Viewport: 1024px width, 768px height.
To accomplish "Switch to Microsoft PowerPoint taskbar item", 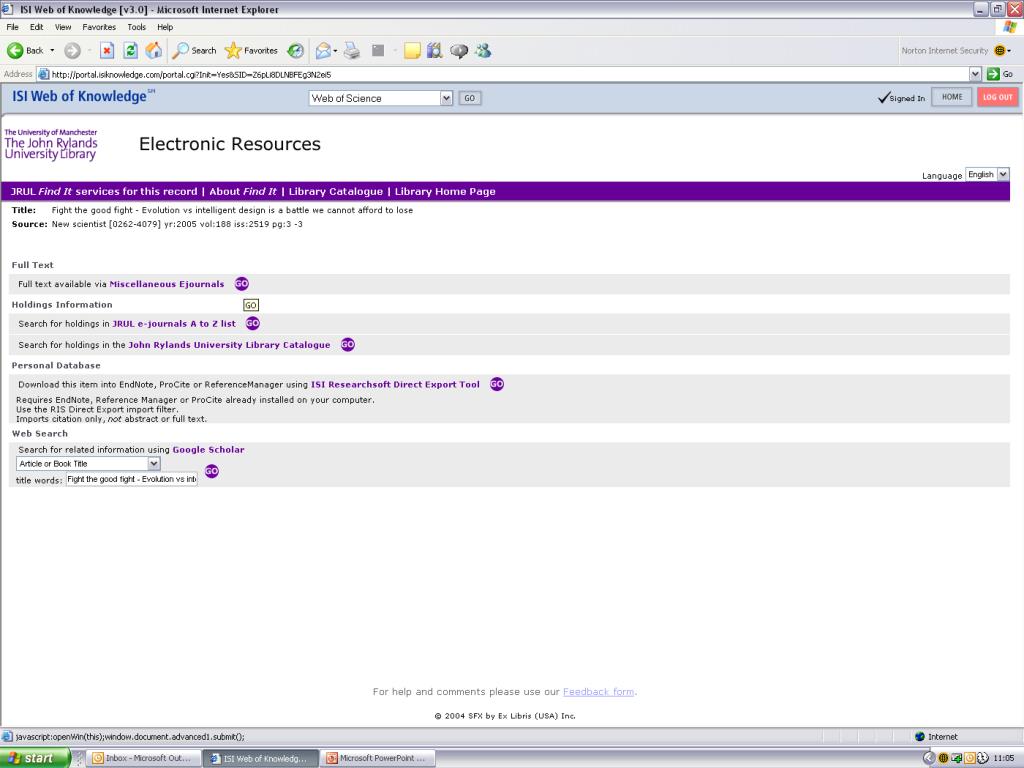I will click(x=379, y=758).
